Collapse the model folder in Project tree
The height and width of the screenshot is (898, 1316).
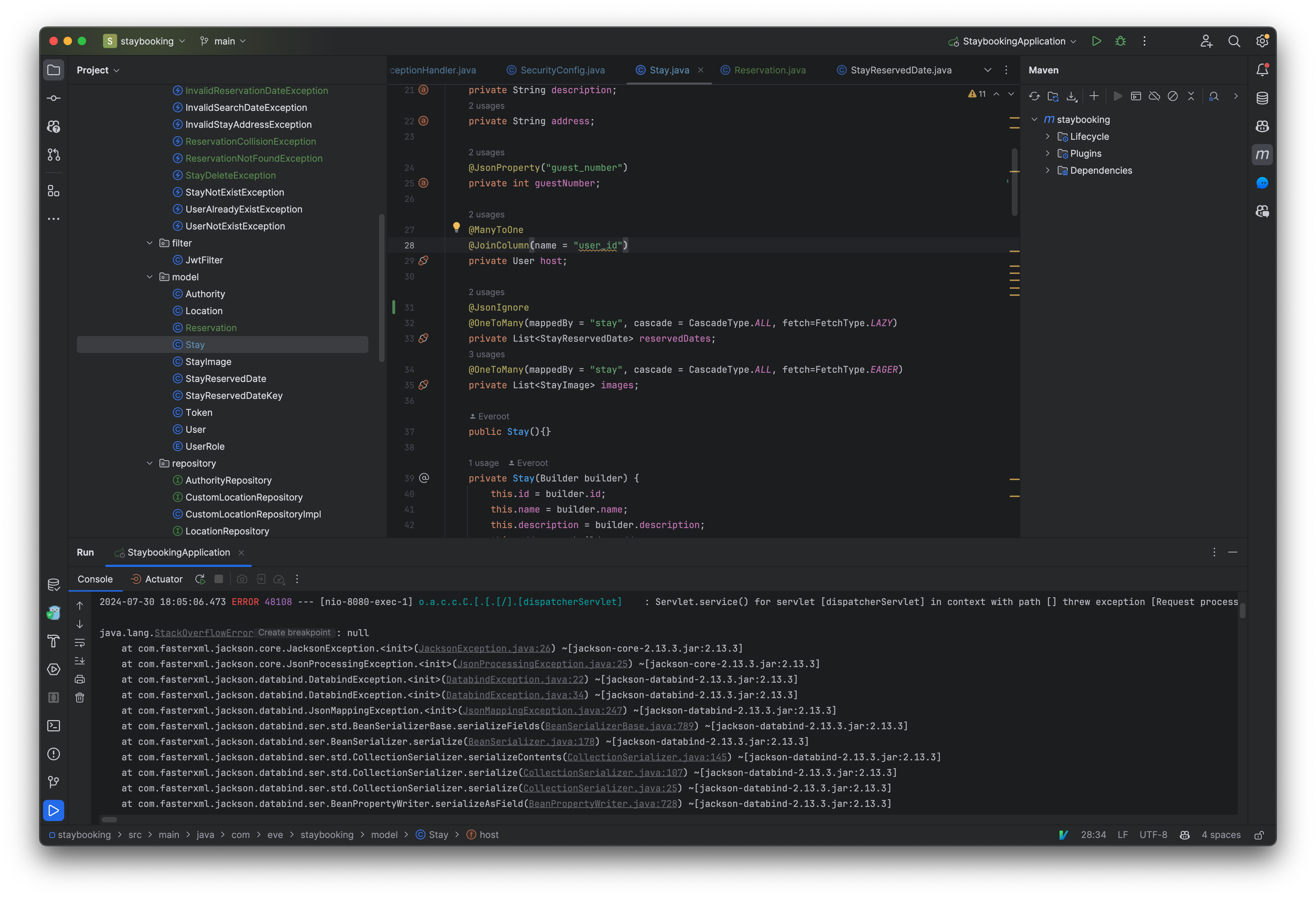click(x=150, y=276)
